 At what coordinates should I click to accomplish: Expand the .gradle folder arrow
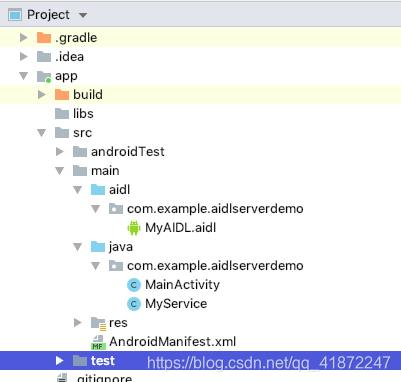(23, 38)
